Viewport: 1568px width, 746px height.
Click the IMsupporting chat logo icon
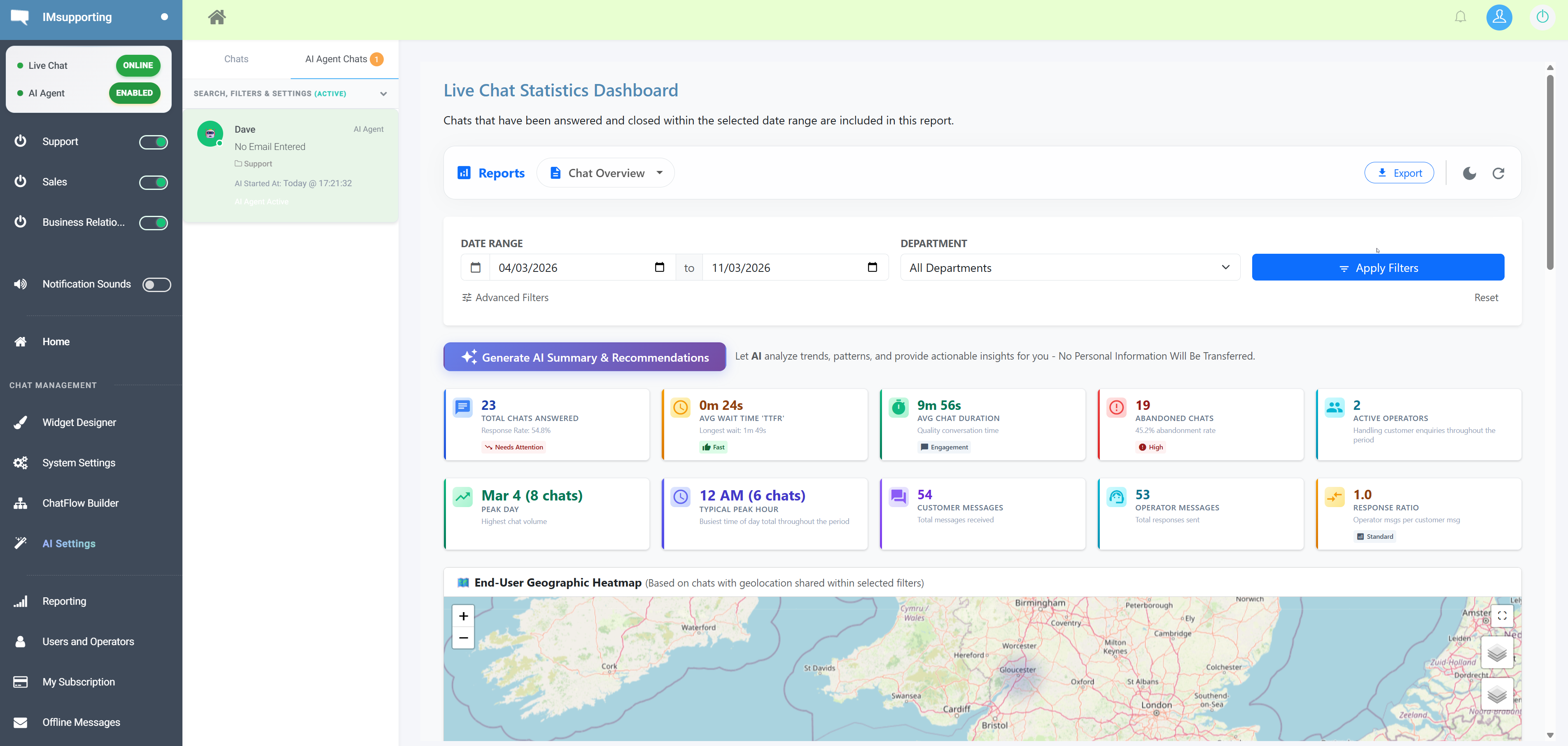pyautogui.click(x=19, y=17)
